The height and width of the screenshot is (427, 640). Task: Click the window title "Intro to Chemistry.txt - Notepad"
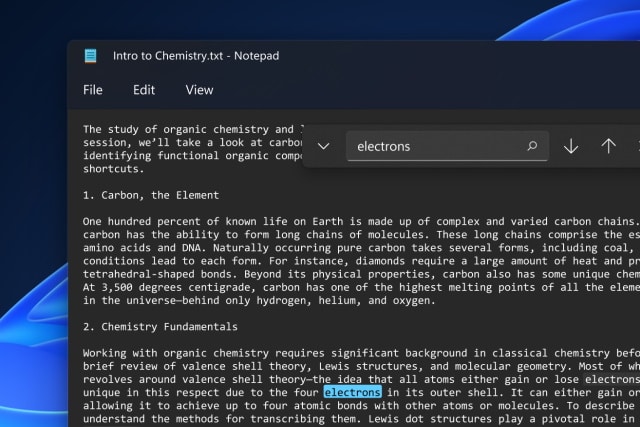195,56
